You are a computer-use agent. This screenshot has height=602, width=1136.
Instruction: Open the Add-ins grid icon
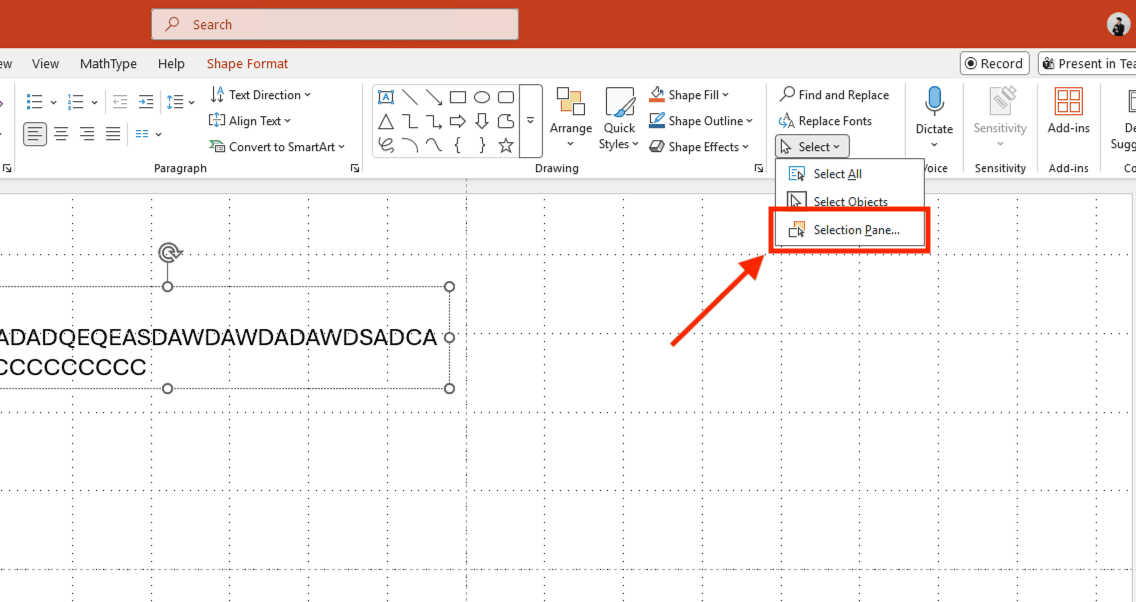tap(1069, 101)
